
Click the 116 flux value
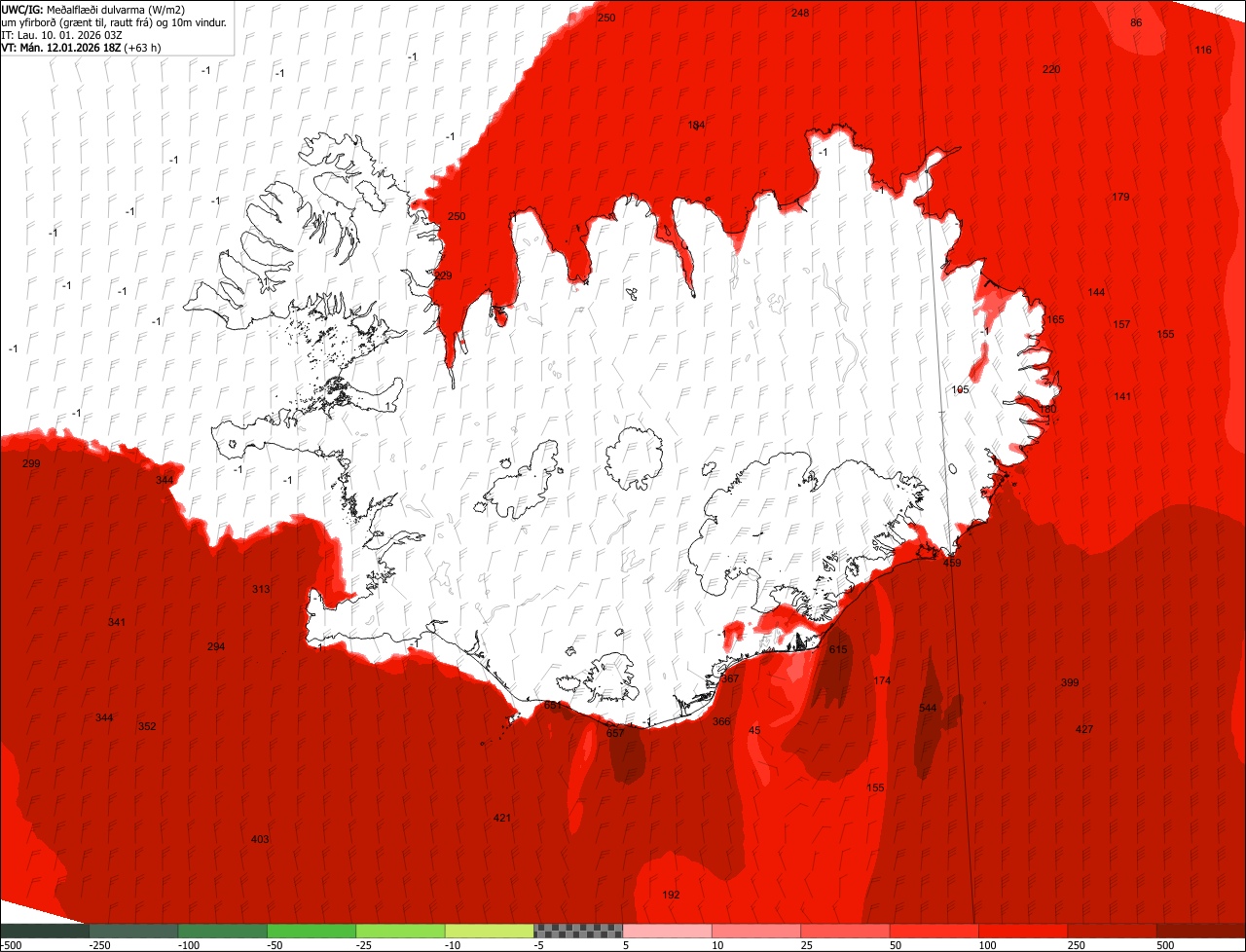1203,50
